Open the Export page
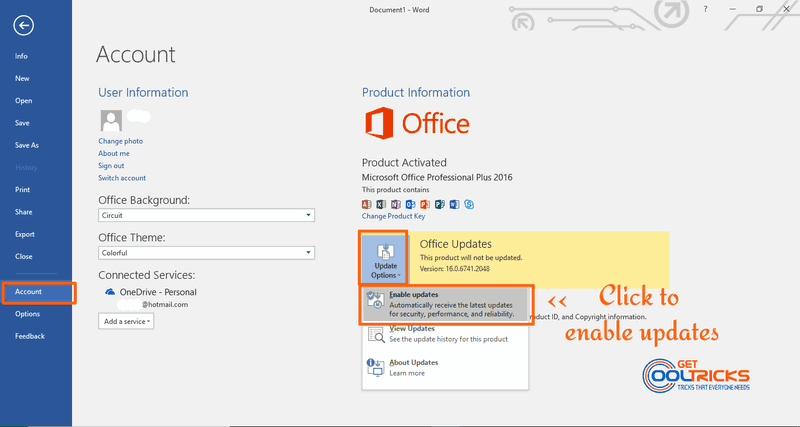 (24, 234)
